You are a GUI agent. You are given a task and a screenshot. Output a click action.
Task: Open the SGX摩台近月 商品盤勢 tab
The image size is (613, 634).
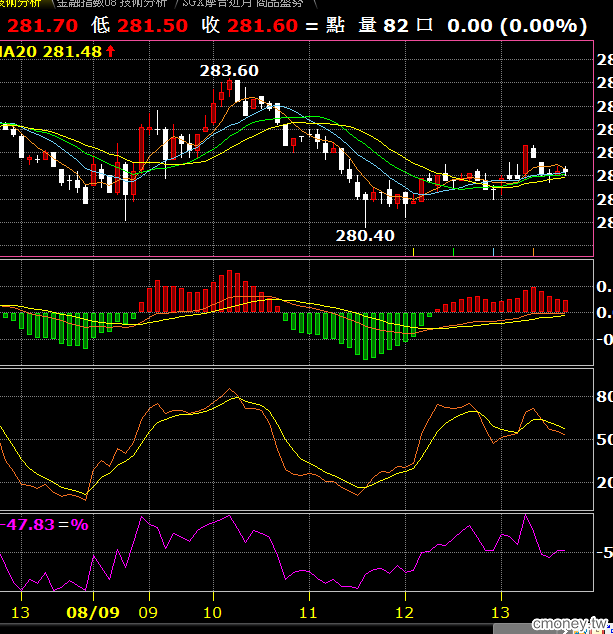pyautogui.click(x=243, y=4)
